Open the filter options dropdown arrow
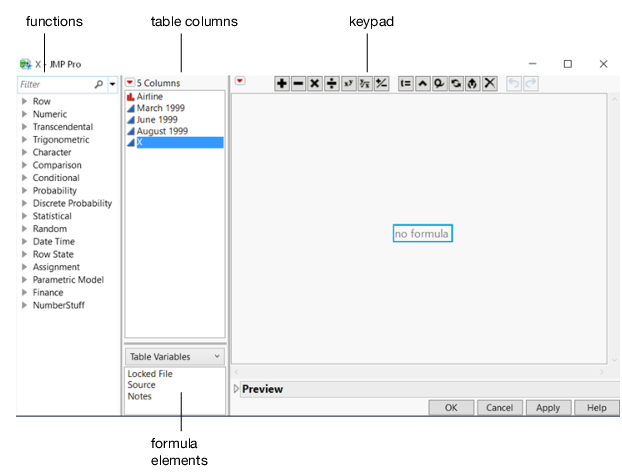The height and width of the screenshot is (475, 622). pos(113,84)
